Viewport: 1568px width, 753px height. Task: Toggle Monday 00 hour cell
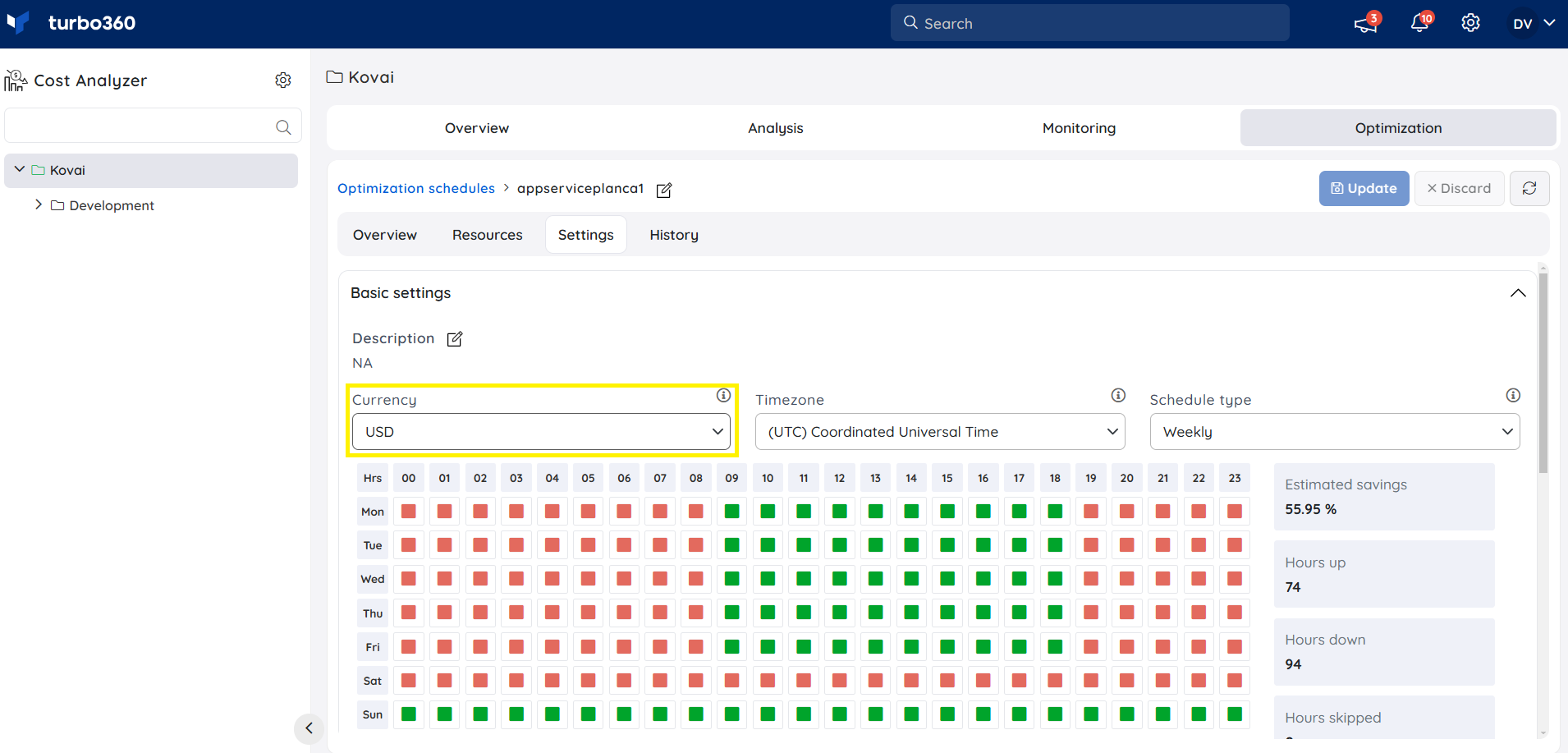click(409, 512)
